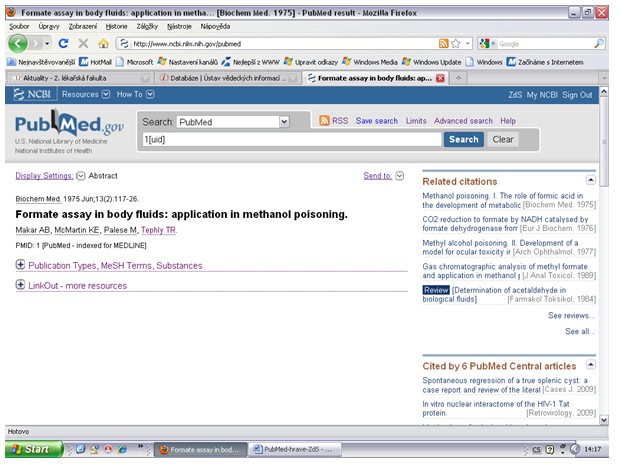Viewport: 622px width, 465px height.
Task: Open the Historie menu
Action: (x=117, y=27)
